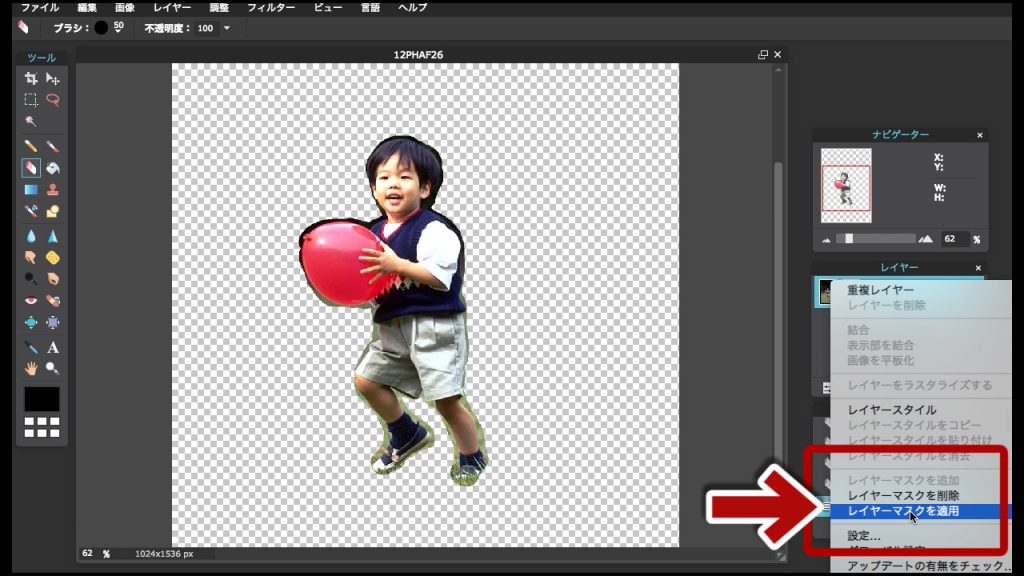This screenshot has width=1024, height=576.
Task: Click レイヤーマスクを適用 in context menu
Action: (903, 511)
